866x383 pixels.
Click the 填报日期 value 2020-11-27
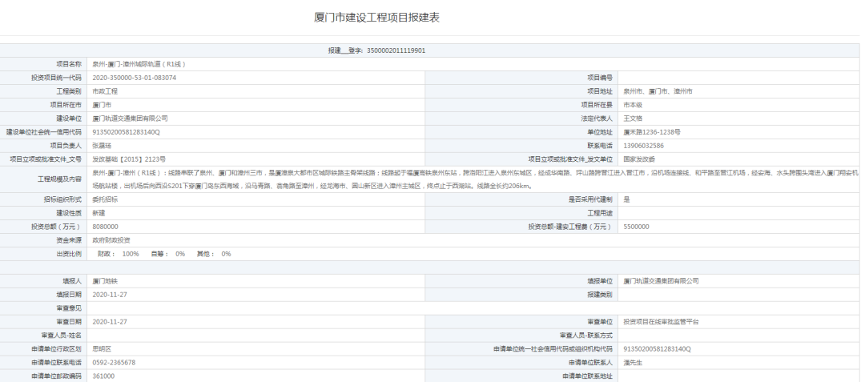109,295
